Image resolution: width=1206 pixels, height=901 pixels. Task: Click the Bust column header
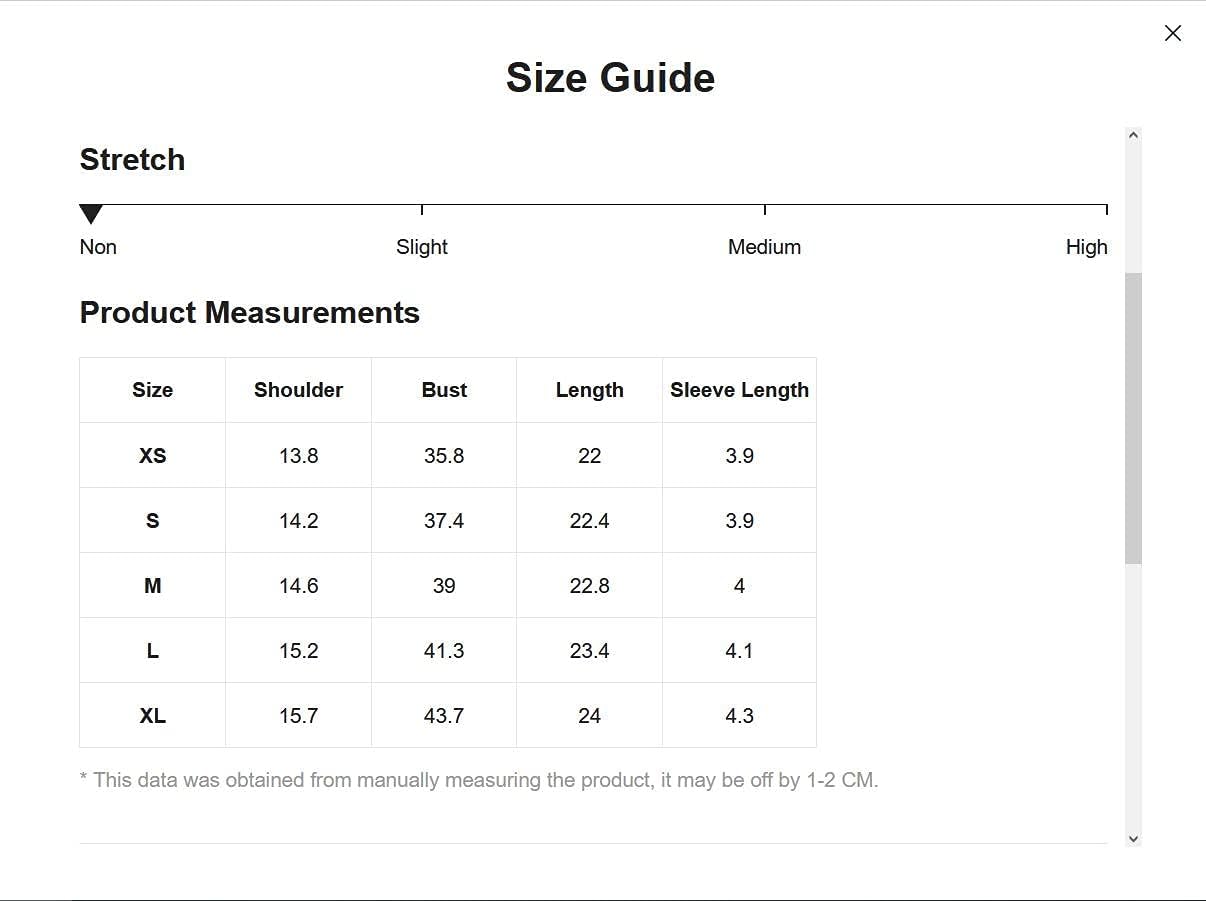[x=444, y=390]
